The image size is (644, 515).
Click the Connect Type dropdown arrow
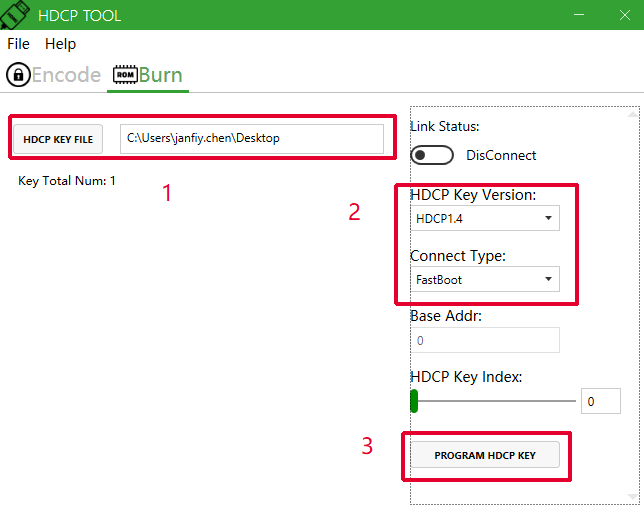point(548,279)
